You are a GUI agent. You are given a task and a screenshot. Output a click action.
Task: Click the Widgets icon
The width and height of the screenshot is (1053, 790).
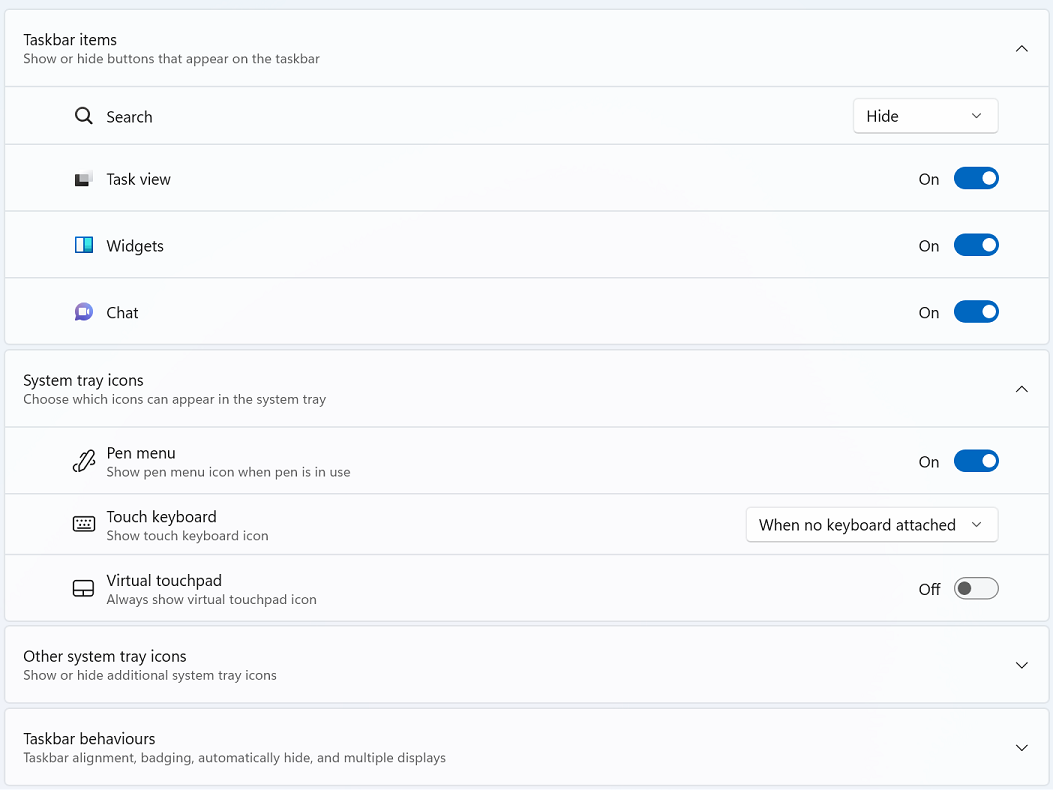[83, 245]
